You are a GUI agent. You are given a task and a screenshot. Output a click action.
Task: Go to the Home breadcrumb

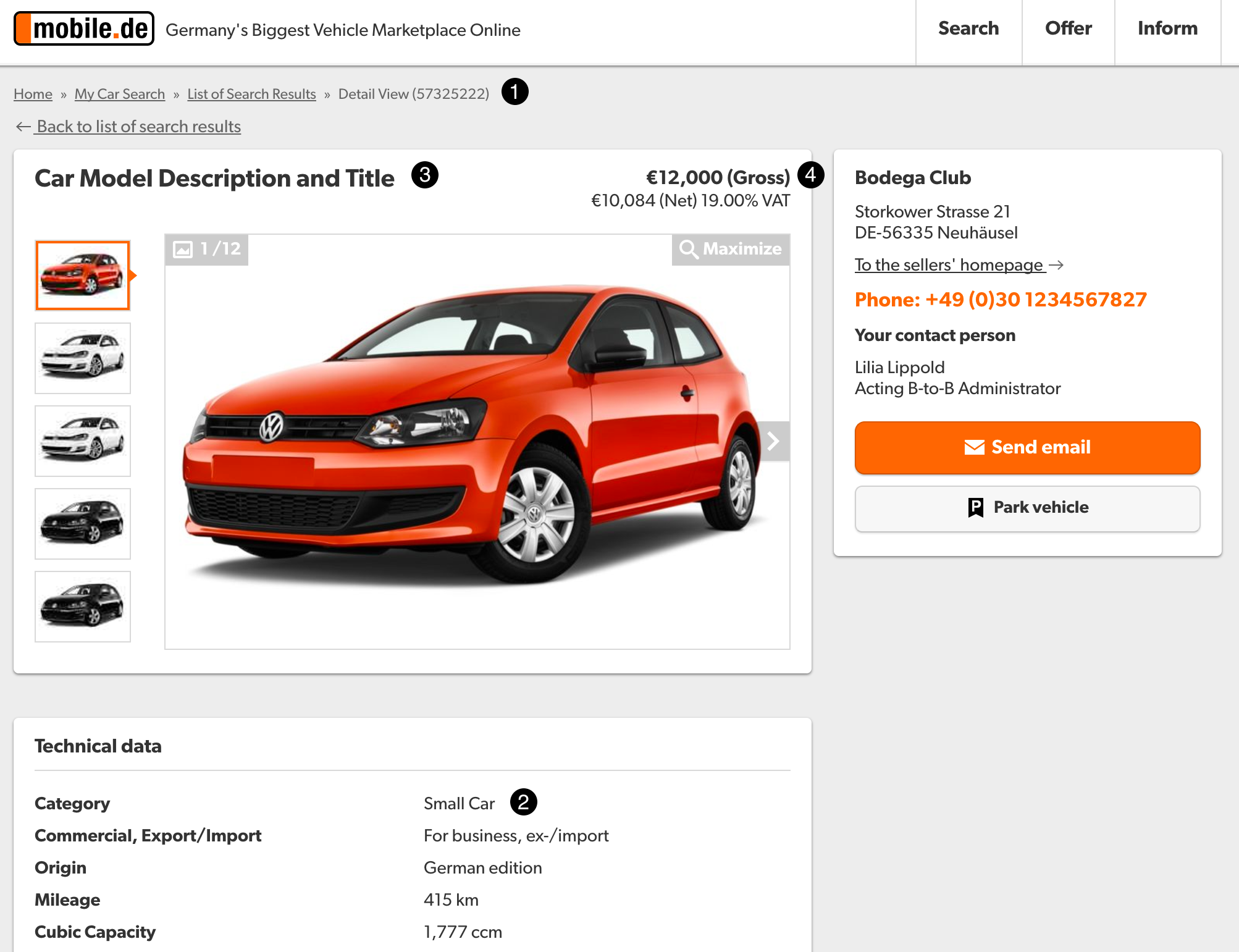33,94
